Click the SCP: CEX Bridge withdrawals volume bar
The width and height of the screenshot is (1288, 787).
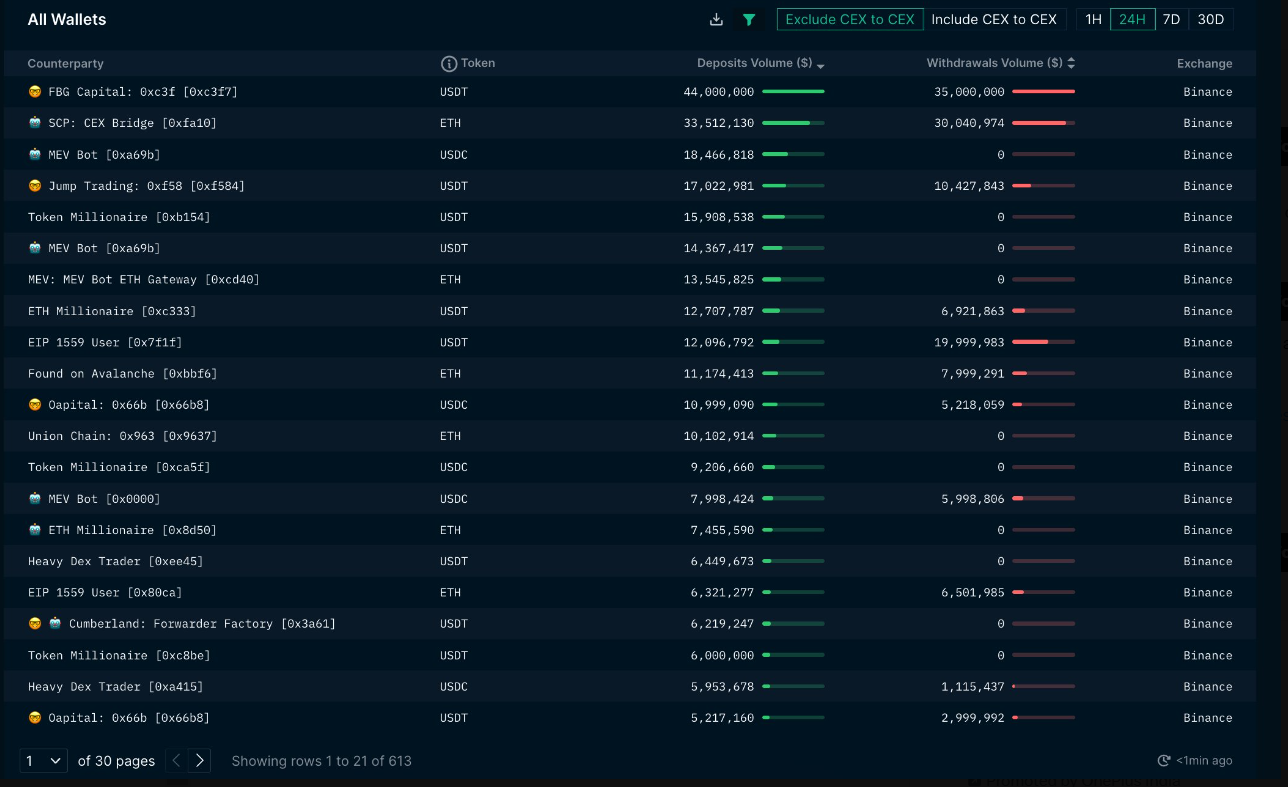(x=1043, y=123)
